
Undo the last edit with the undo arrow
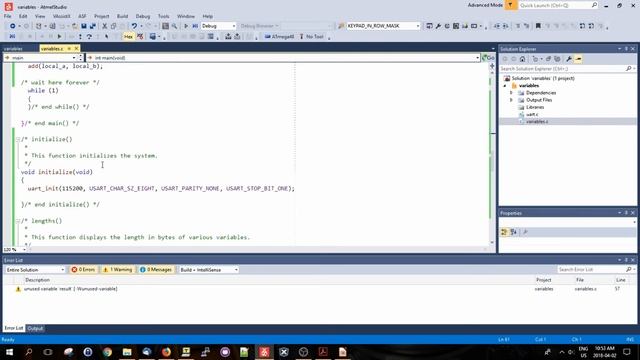(134, 26)
